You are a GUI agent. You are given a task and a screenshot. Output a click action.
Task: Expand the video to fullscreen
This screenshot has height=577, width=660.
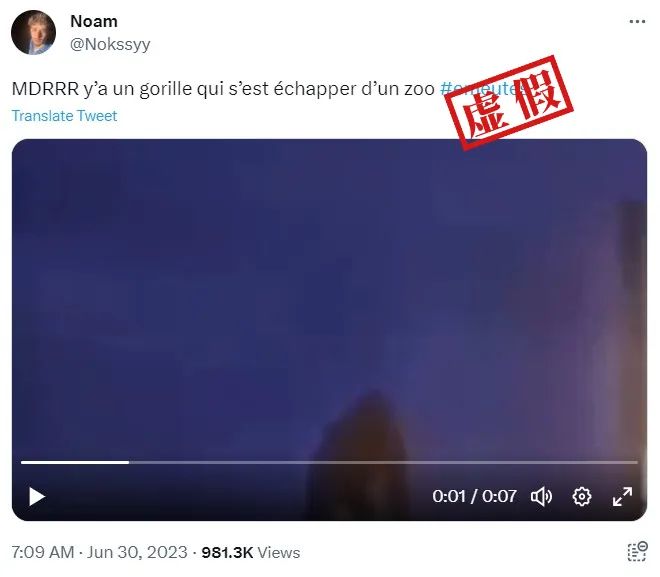click(x=622, y=497)
